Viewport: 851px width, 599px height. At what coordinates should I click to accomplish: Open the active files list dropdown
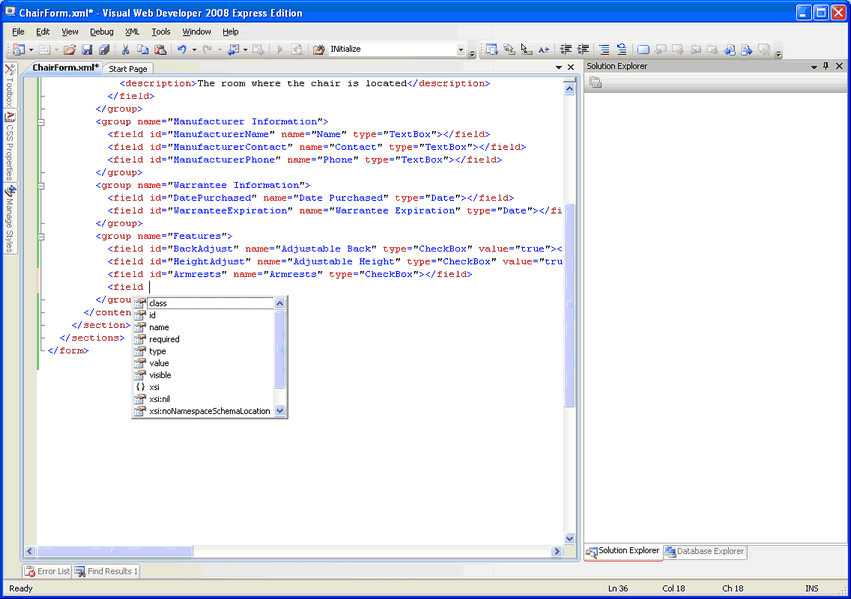point(558,67)
